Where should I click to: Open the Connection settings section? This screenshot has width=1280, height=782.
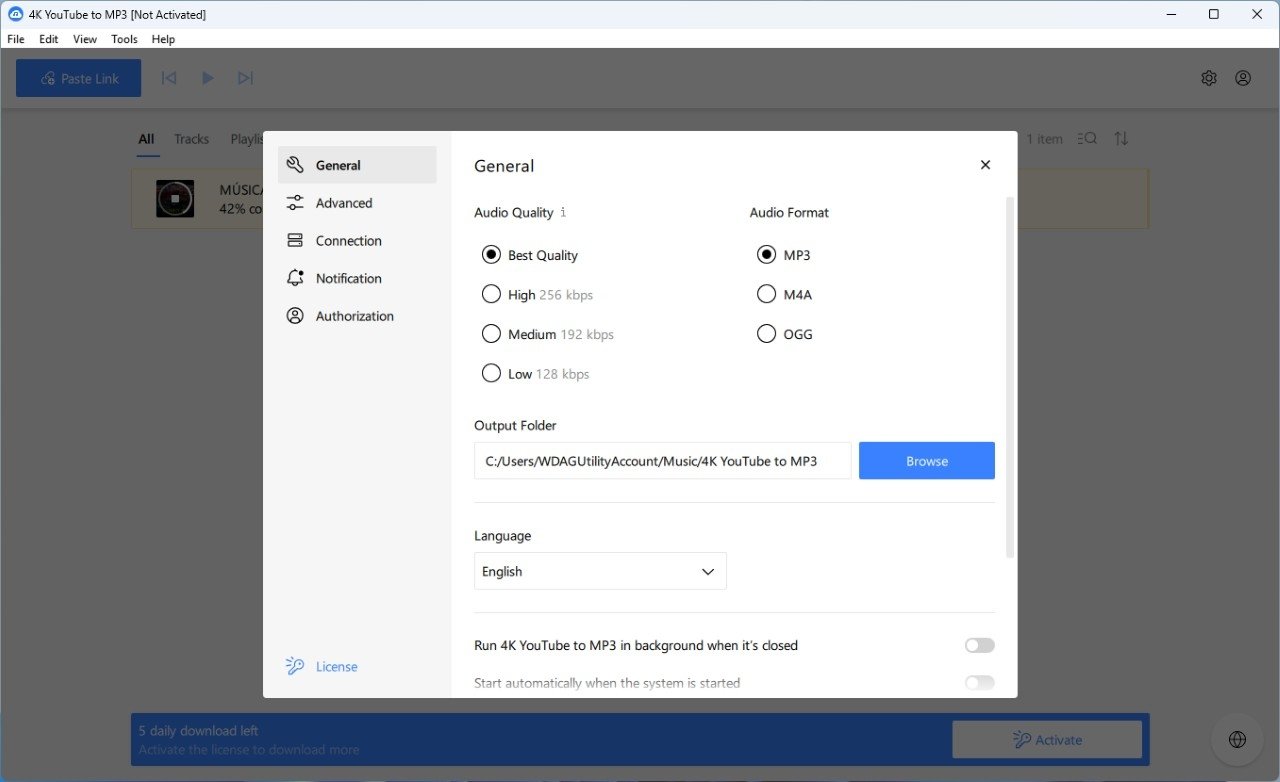tap(357, 241)
